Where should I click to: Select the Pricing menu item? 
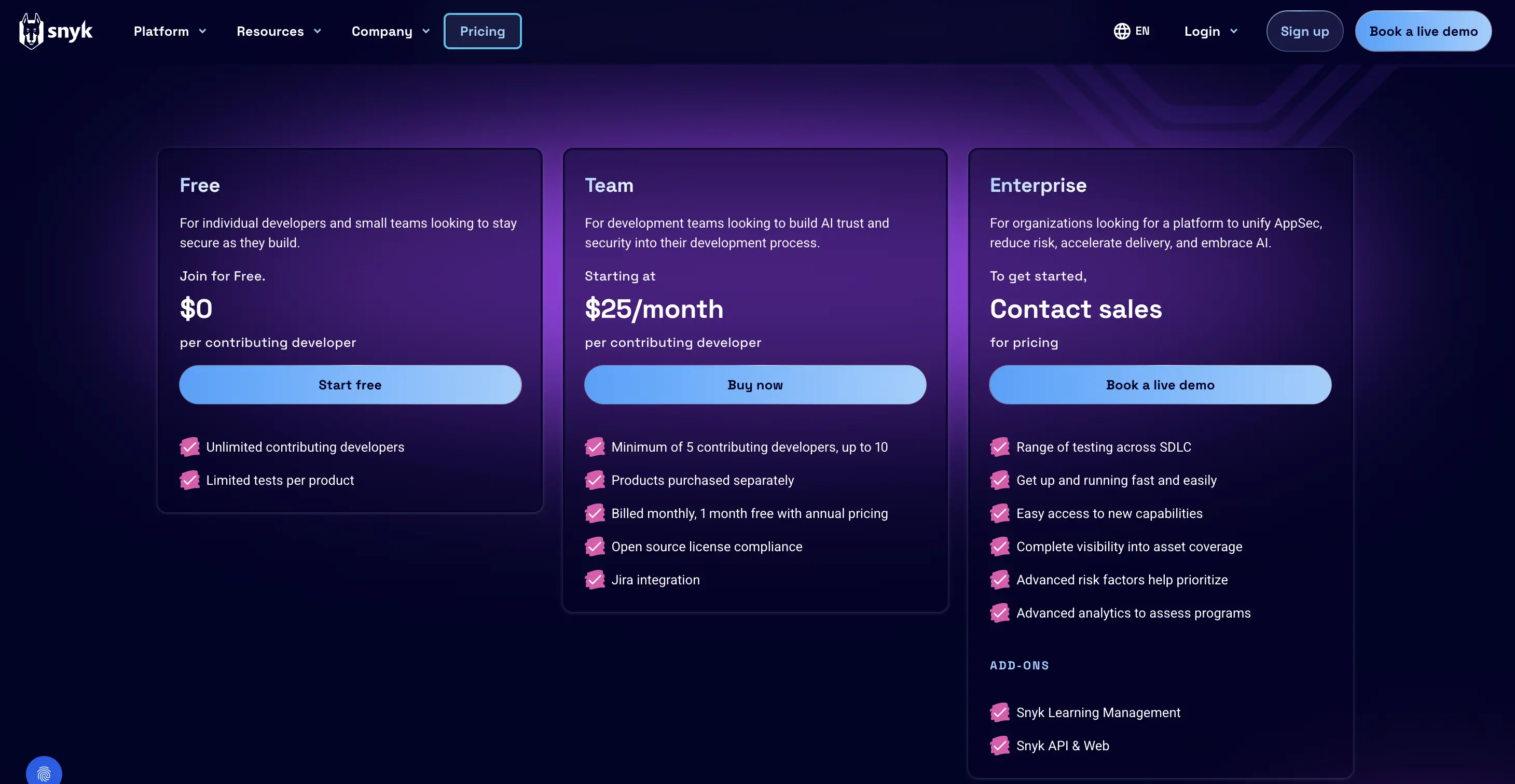pyautogui.click(x=483, y=31)
